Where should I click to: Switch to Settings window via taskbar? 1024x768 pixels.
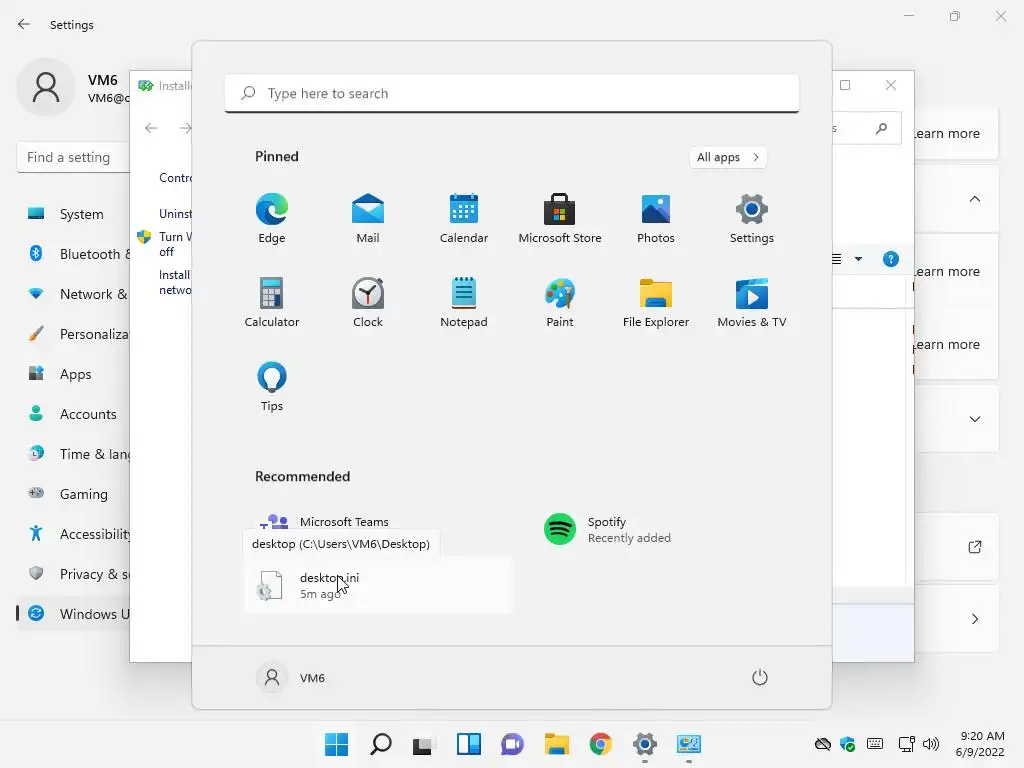click(645, 744)
